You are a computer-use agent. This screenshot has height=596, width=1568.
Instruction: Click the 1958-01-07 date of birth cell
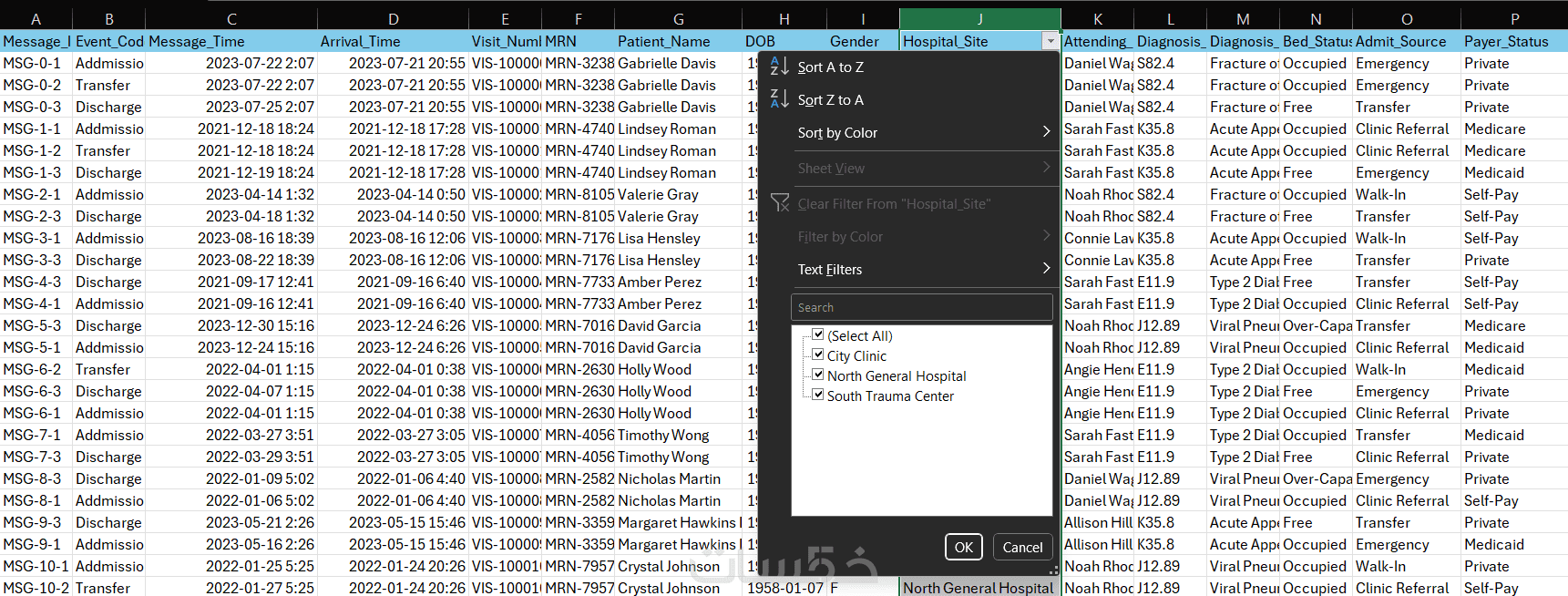[784, 588]
